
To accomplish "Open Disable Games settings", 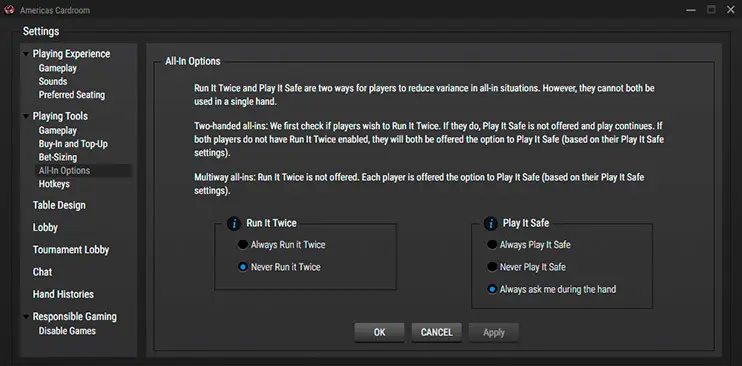I will coord(67,331).
